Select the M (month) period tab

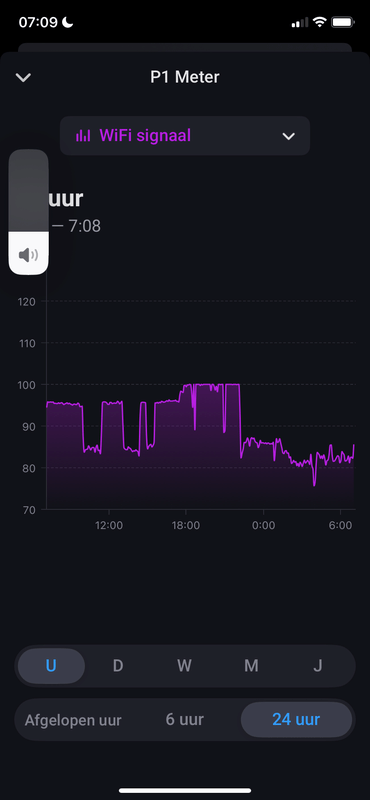[x=251, y=666]
